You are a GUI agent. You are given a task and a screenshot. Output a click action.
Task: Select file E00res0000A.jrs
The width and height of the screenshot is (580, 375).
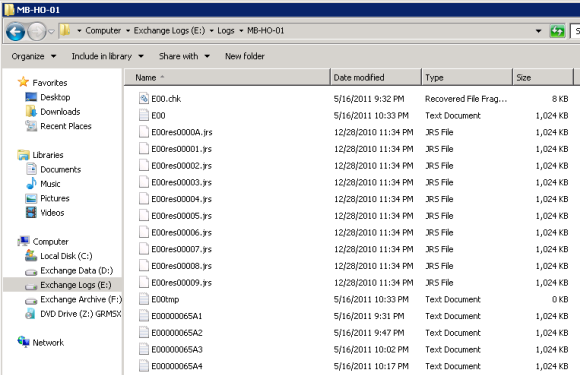pyautogui.click(x=182, y=132)
